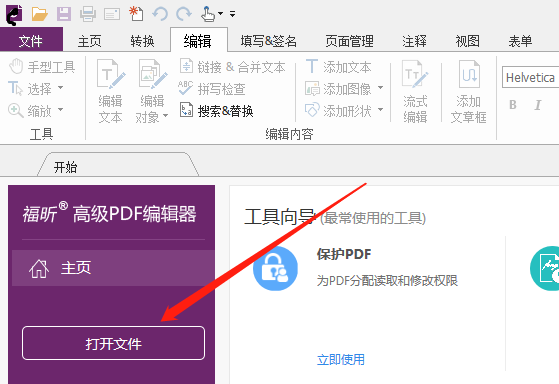This screenshot has width=559, height=384.
Task: Click the 流式编辑 reflow edit tool
Action: tap(415, 91)
